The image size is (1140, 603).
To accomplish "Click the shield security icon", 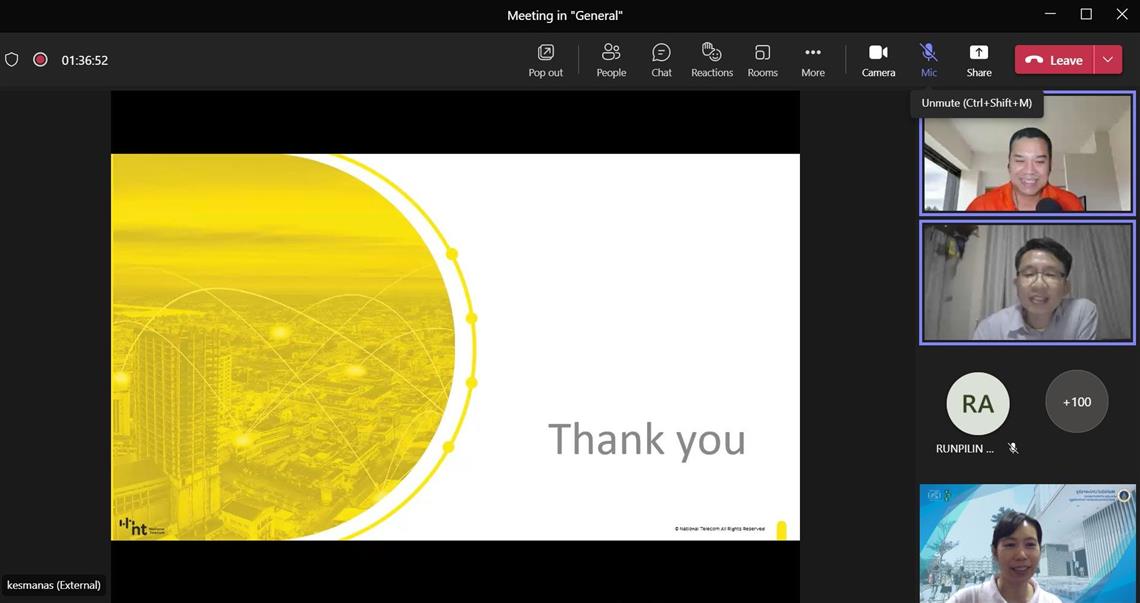I will click(12, 60).
